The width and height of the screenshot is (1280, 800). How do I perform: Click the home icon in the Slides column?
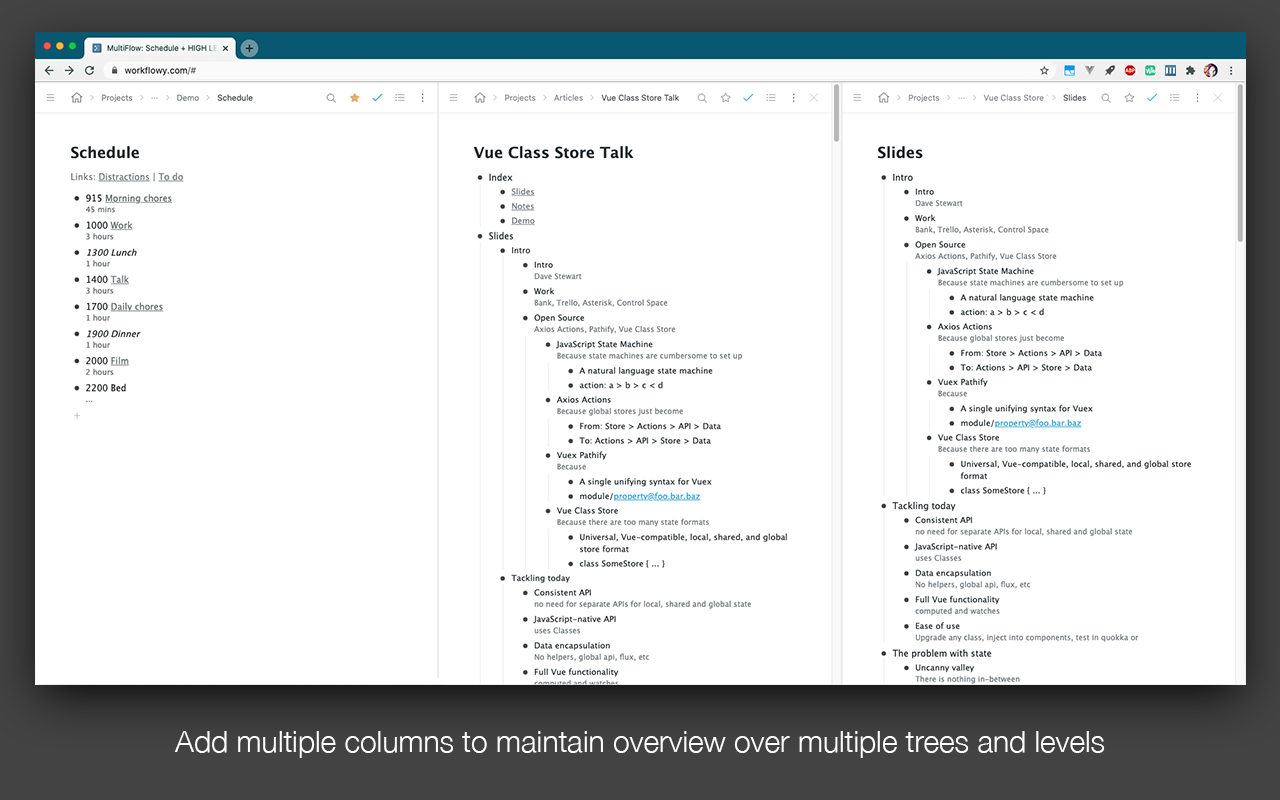click(x=883, y=97)
